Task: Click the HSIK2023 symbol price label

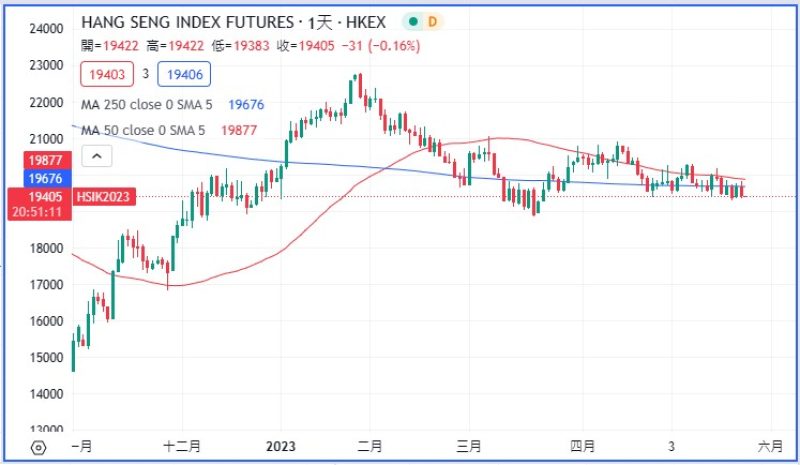Action: point(103,197)
